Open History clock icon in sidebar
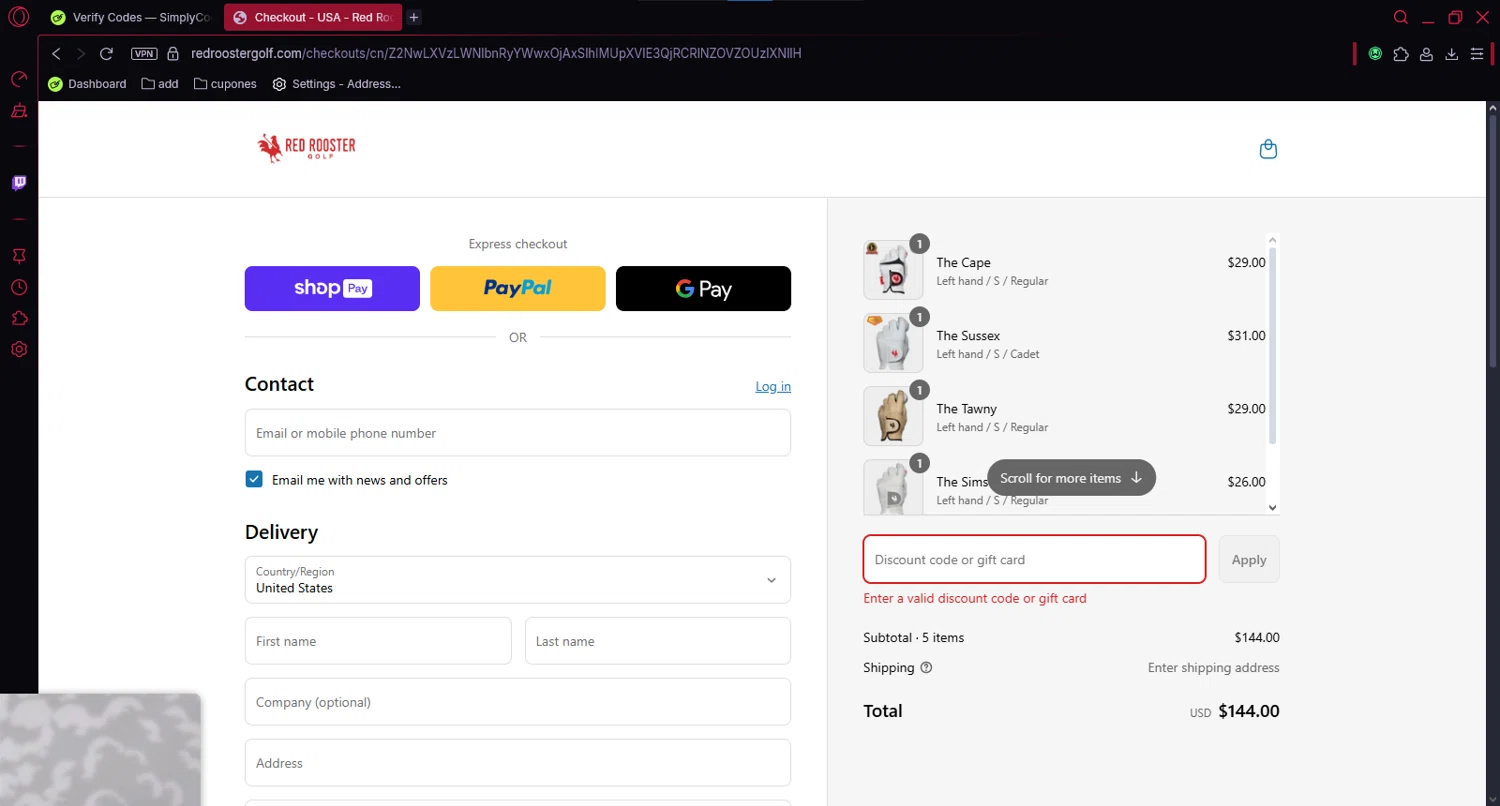1500x806 pixels. (x=19, y=287)
